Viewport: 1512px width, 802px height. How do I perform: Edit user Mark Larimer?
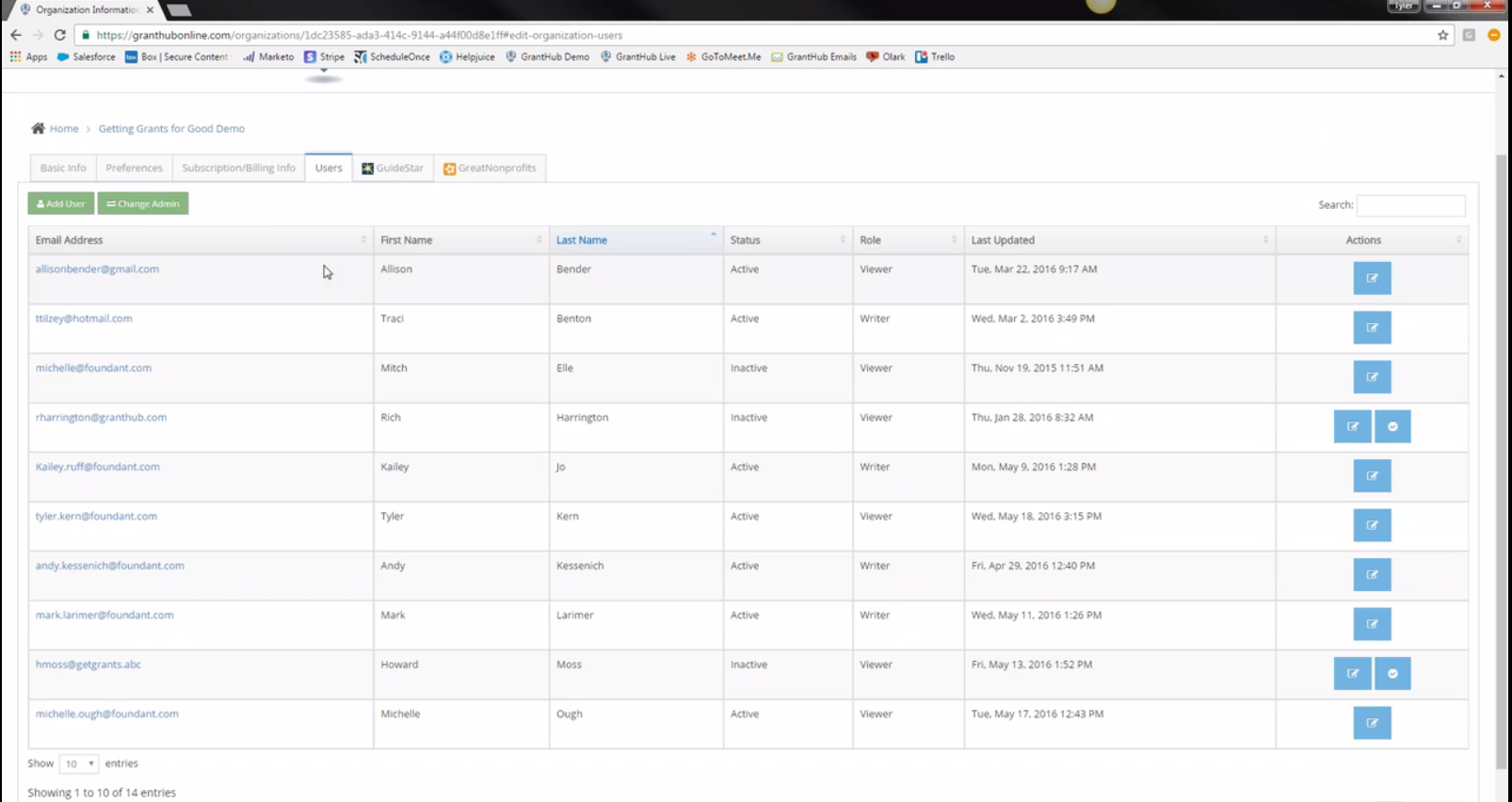point(1372,624)
